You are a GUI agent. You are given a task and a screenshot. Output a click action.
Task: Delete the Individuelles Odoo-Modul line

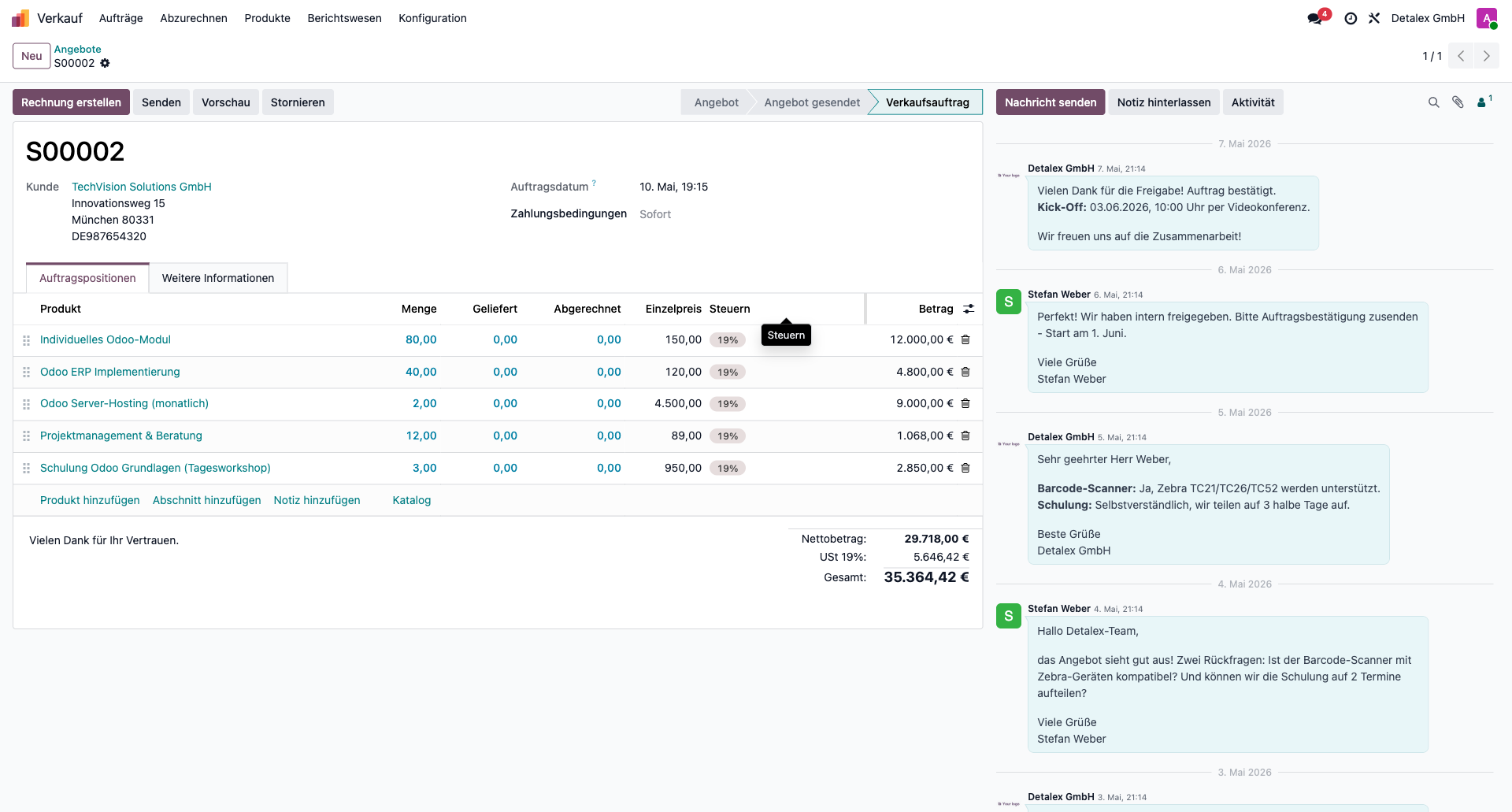965,339
